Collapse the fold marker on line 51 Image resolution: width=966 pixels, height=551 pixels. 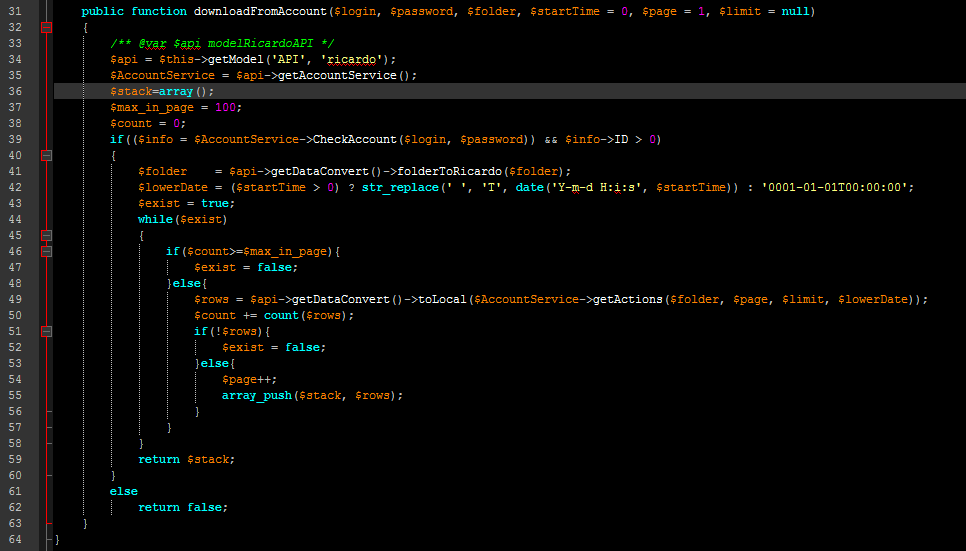46,332
